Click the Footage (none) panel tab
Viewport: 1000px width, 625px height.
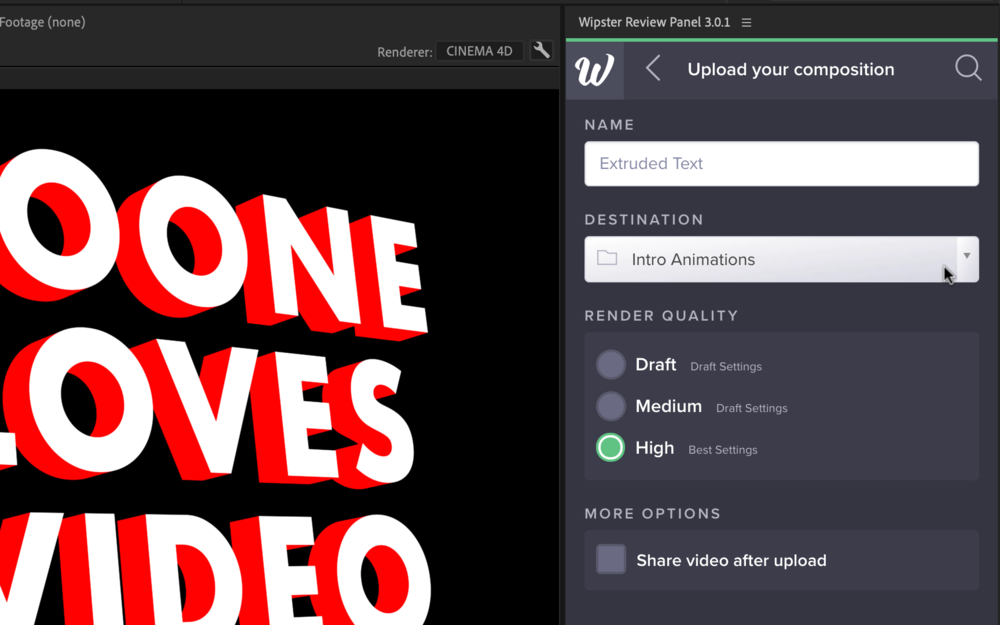point(42,22)
